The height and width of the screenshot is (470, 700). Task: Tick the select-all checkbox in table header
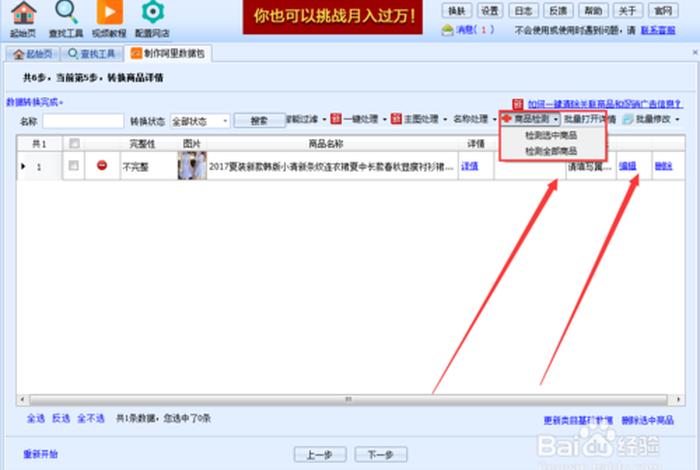[x=74, y=143]
